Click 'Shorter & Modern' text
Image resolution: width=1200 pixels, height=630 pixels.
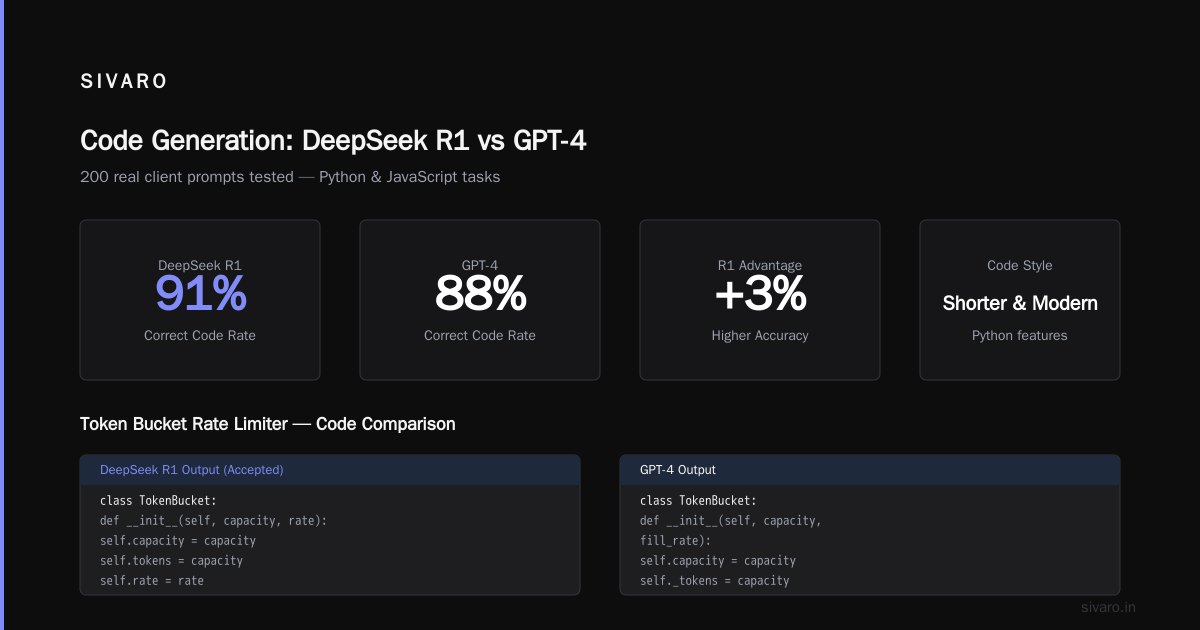tap(1020, 303)
